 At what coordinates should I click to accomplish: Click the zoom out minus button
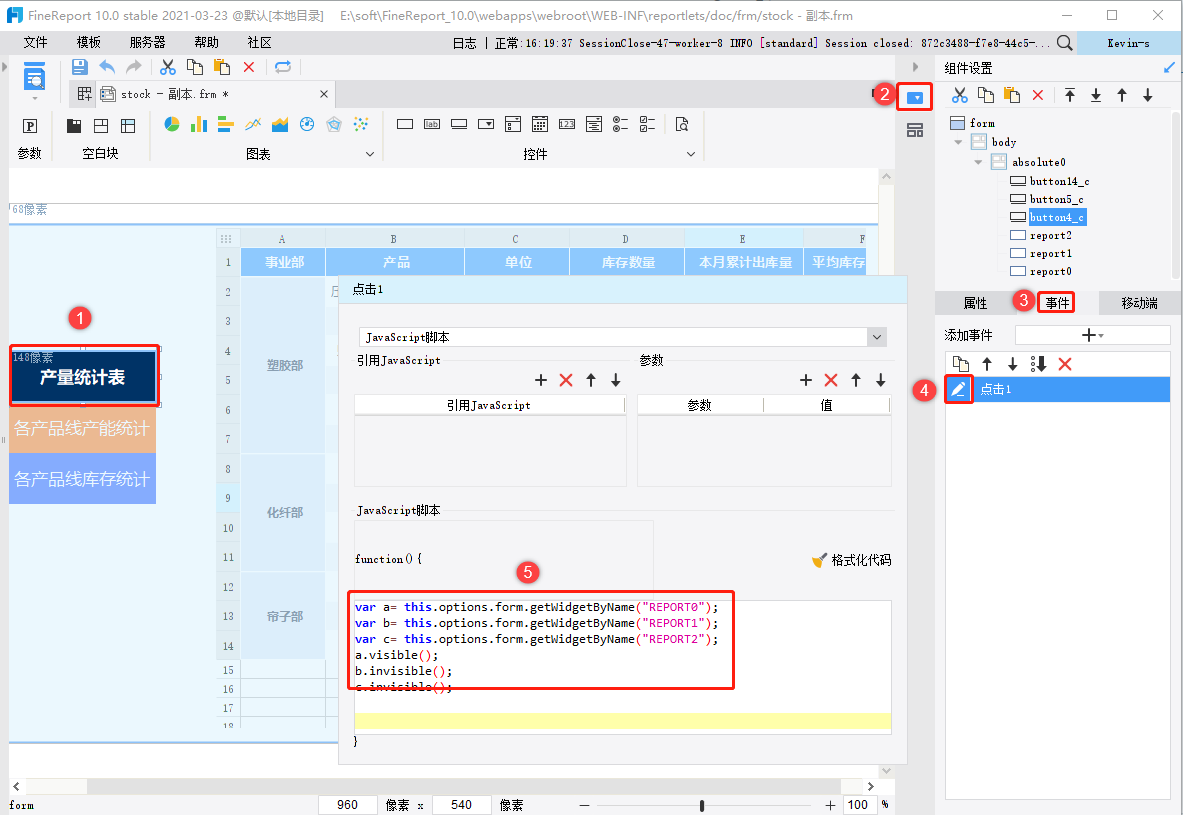[x=585, y=805]
